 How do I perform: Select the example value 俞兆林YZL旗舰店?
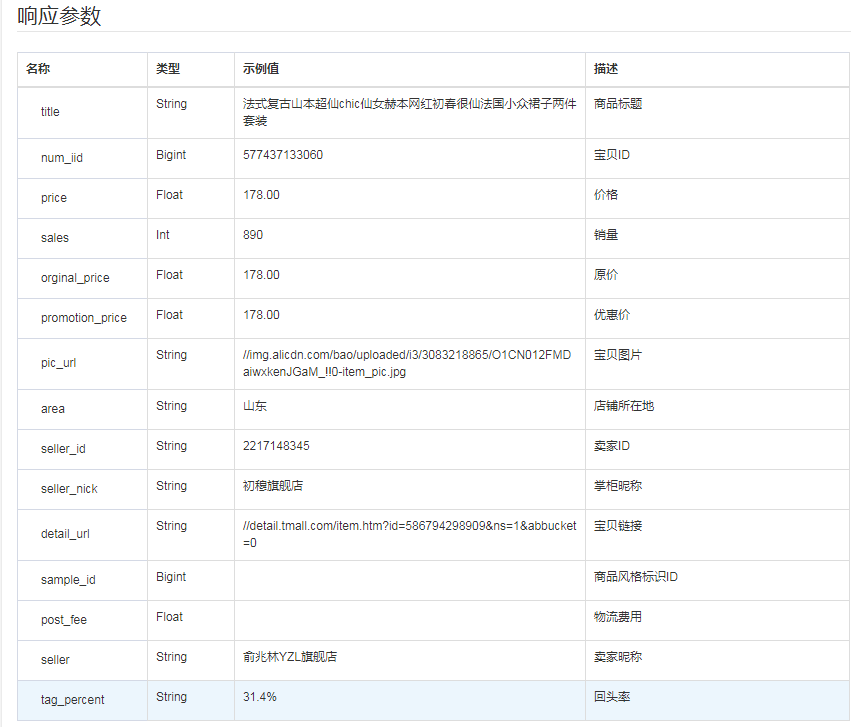[290, 657]
